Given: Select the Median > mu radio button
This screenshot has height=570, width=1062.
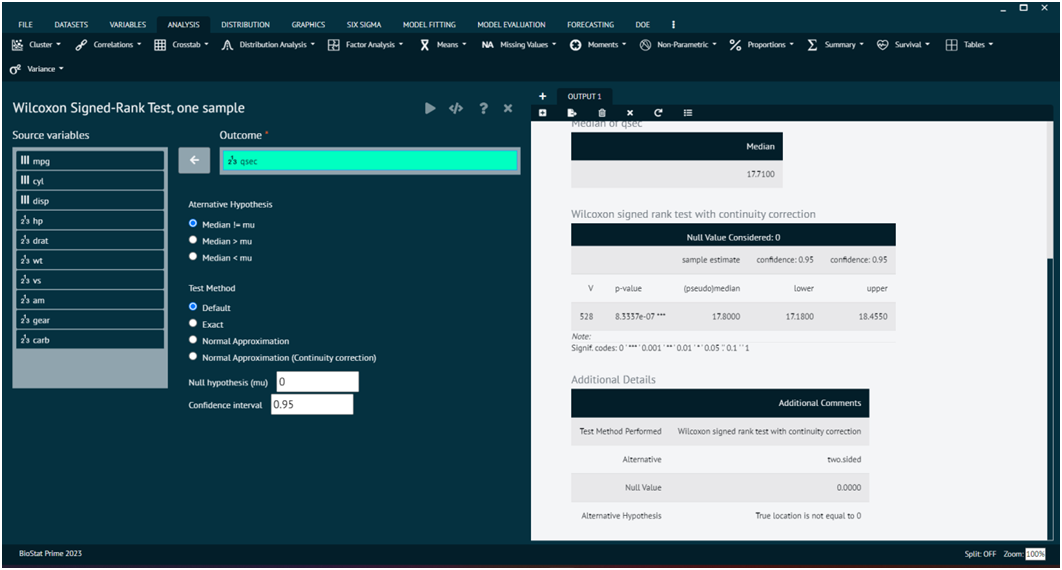Looking at the screenshot, I should [193, 240].
